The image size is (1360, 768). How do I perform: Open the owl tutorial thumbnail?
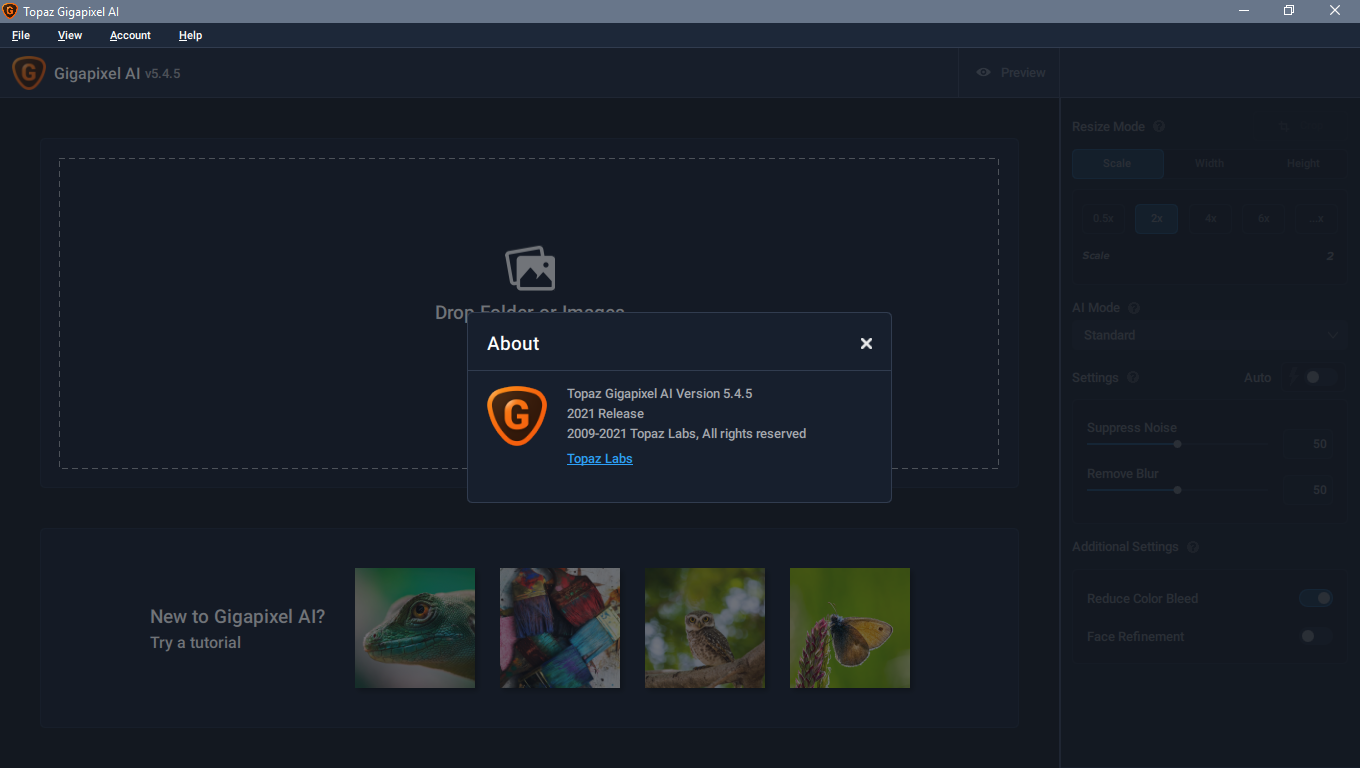pyautogui.click(x=704, y=628)
